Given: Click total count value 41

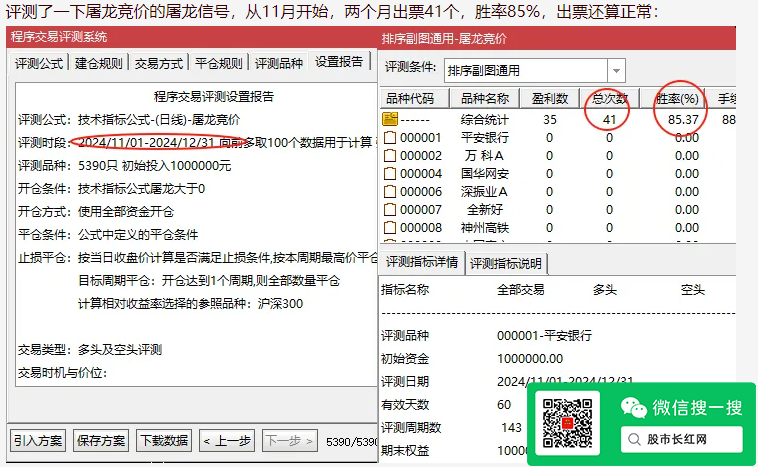Looking at the screenshot, I should click(x=610, y=119).
